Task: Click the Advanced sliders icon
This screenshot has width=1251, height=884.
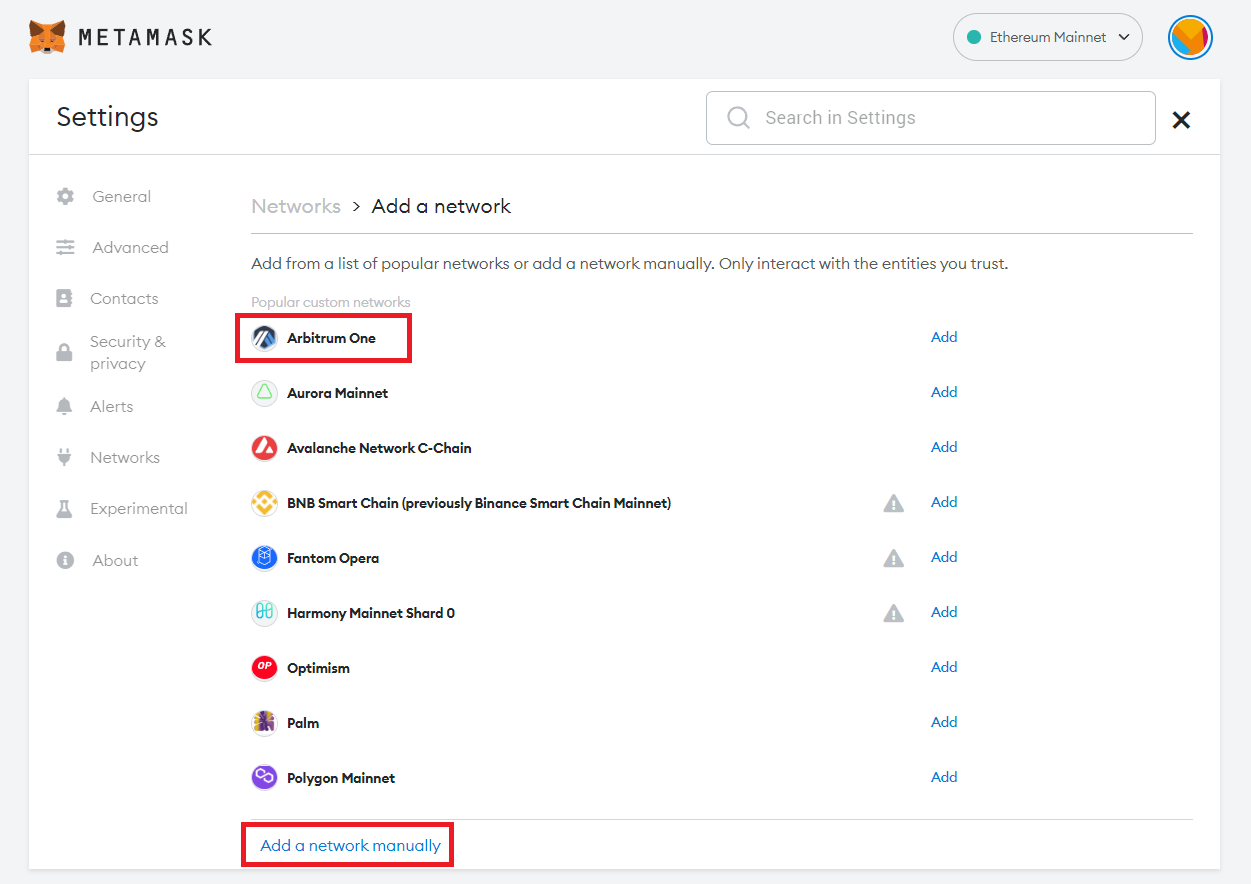Action: click(66, 247)
